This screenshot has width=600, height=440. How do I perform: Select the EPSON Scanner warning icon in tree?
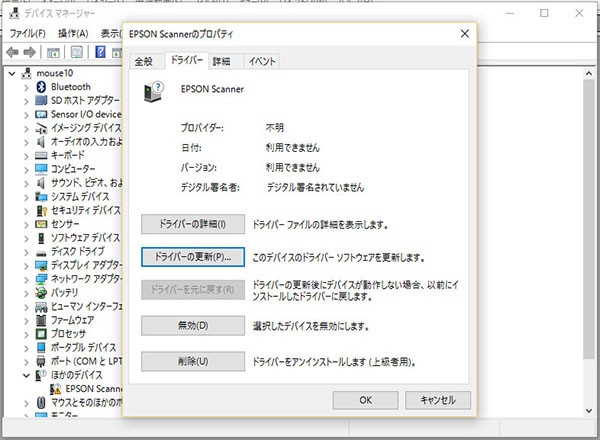tap(55, 389)
